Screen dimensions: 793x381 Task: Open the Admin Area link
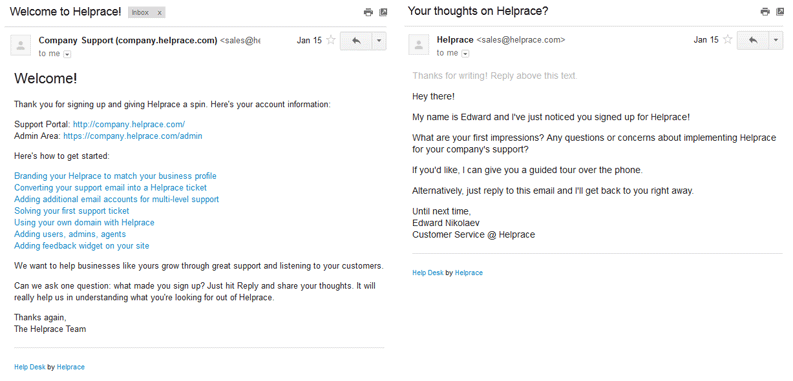[133, 136]
